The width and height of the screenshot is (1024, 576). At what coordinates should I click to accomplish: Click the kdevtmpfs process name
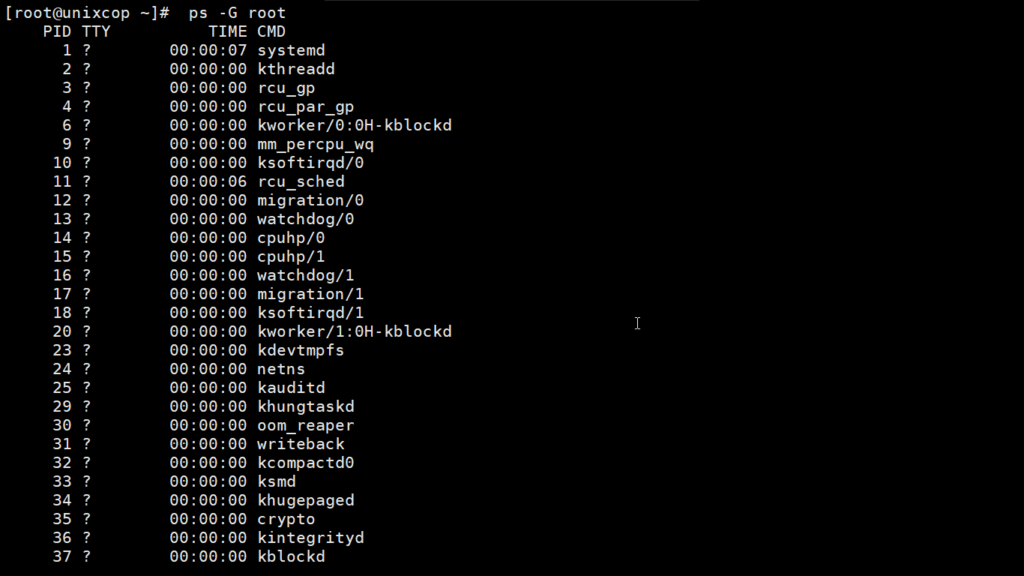[300, 351]
